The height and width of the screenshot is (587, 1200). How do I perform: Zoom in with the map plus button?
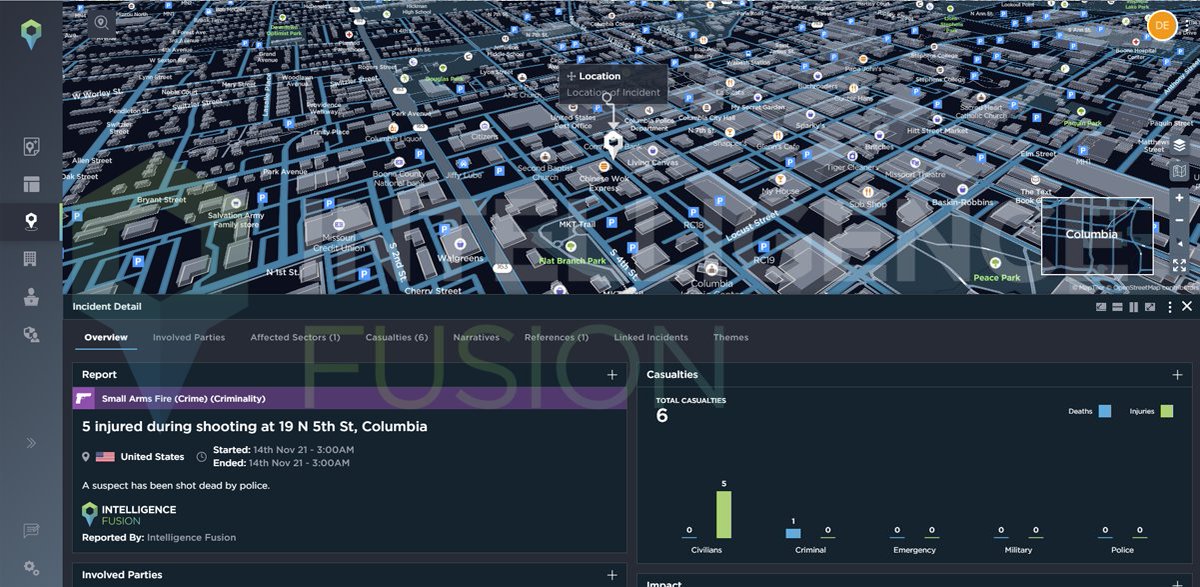[x=1180, y=198]
